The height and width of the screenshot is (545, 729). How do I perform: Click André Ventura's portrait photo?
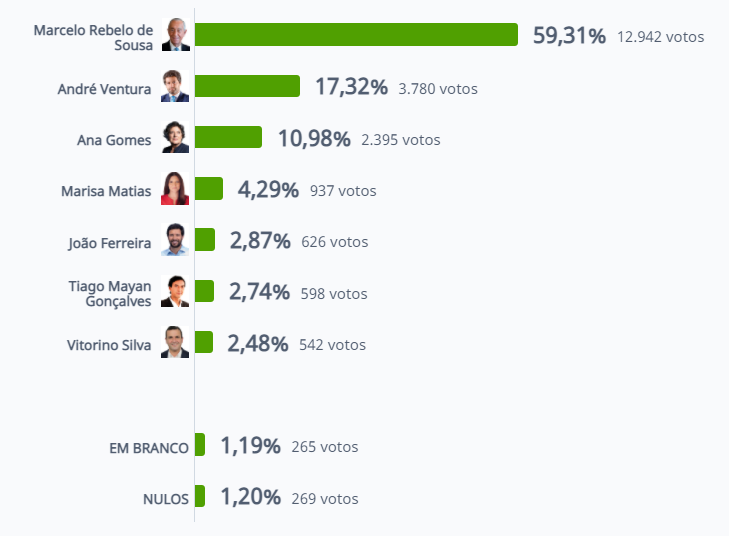click(175, 86)
